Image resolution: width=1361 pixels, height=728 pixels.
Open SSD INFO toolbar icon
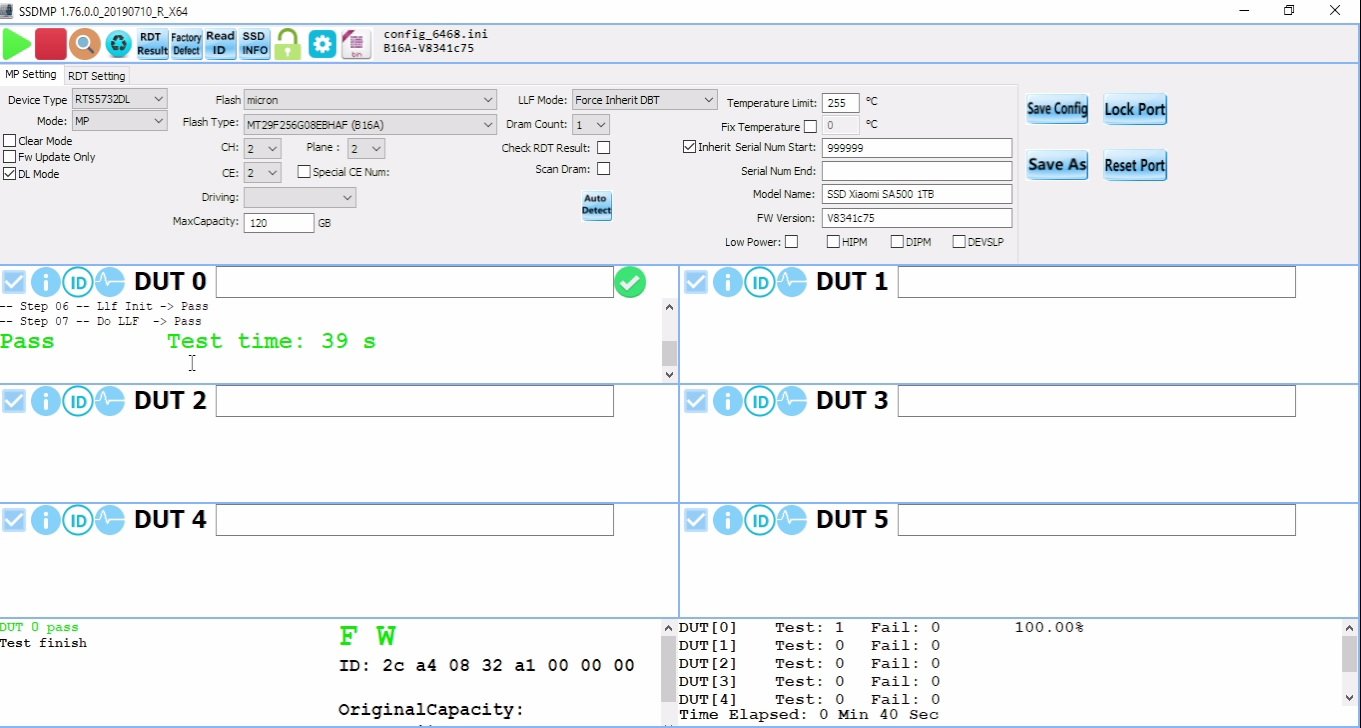[x=254, y=44]
